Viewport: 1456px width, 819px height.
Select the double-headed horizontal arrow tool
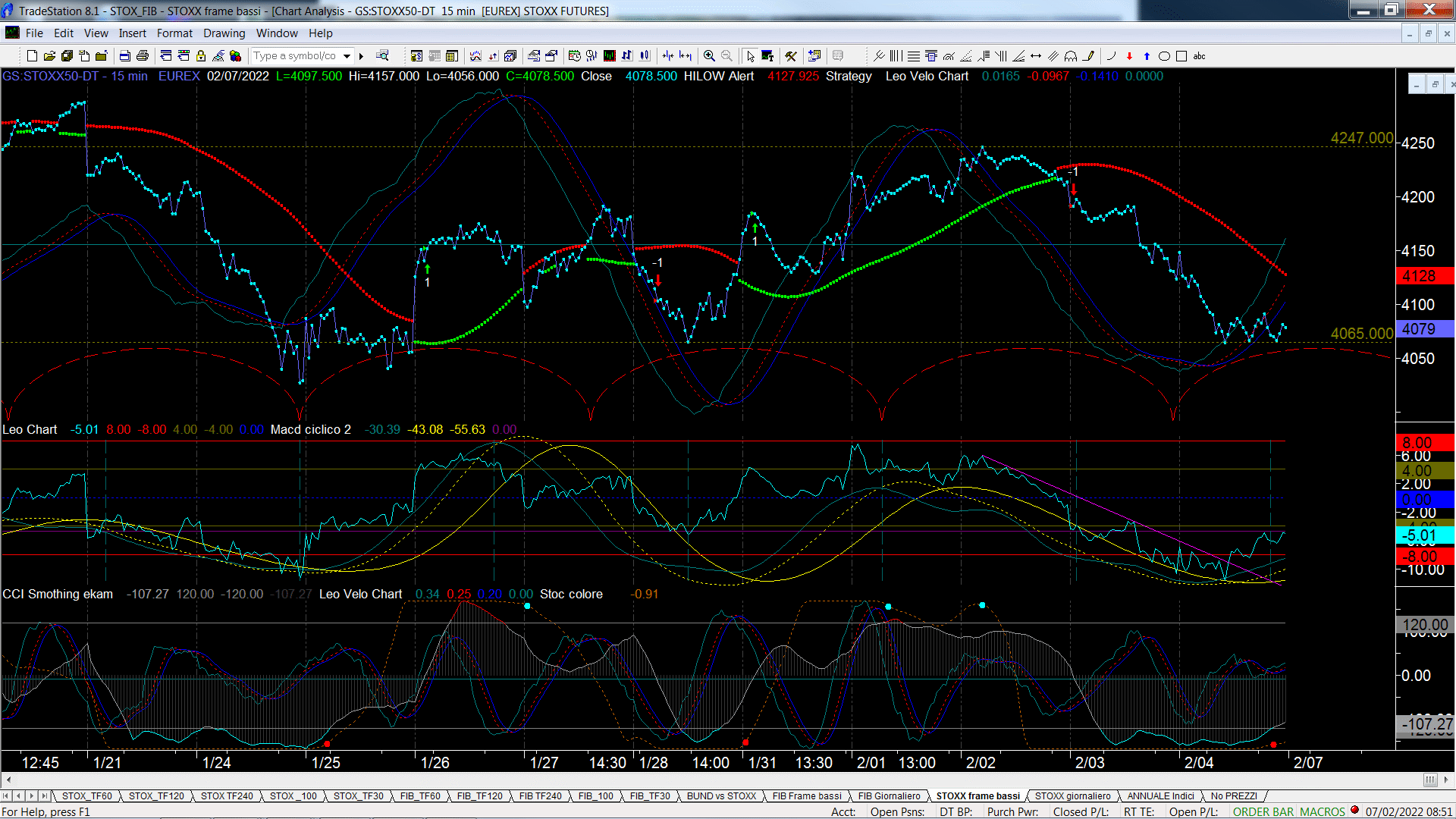(x=1036, y=56)
